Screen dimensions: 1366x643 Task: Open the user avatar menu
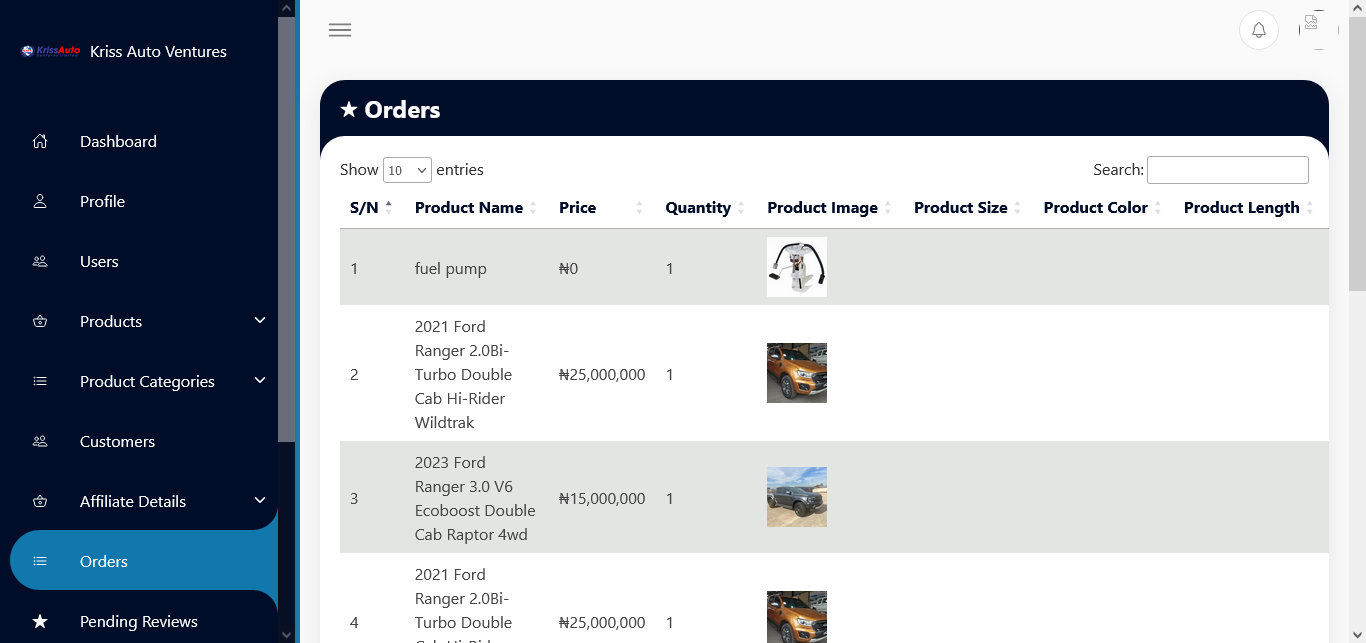1318,29
